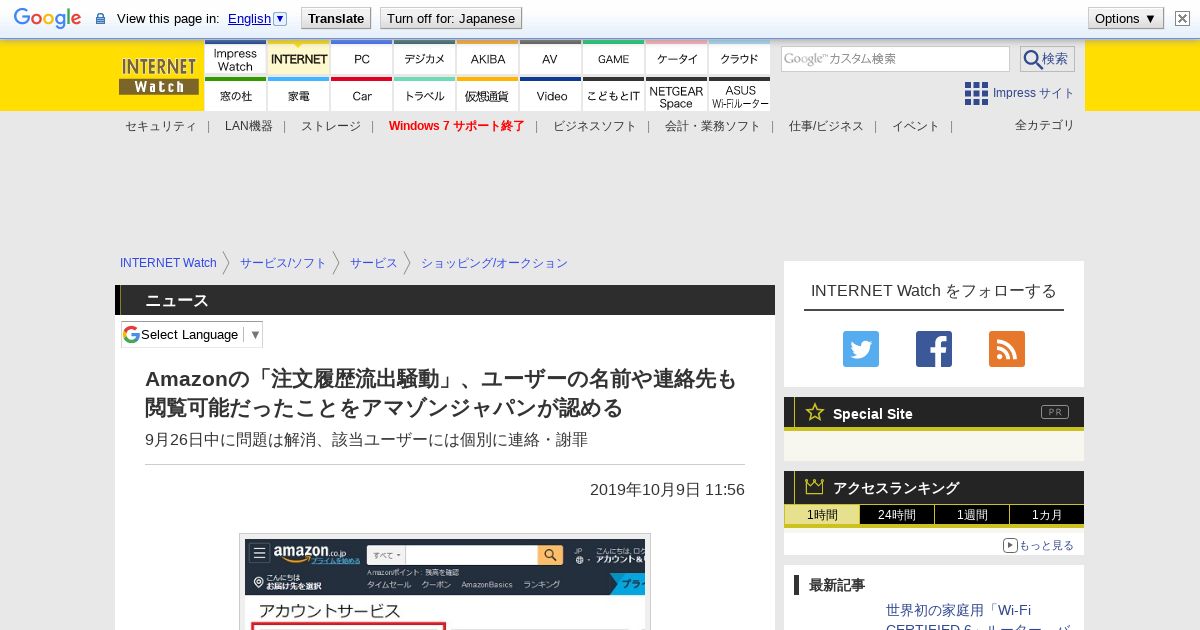
Task: Open the クラウド tab
Action: click(739, 59)
